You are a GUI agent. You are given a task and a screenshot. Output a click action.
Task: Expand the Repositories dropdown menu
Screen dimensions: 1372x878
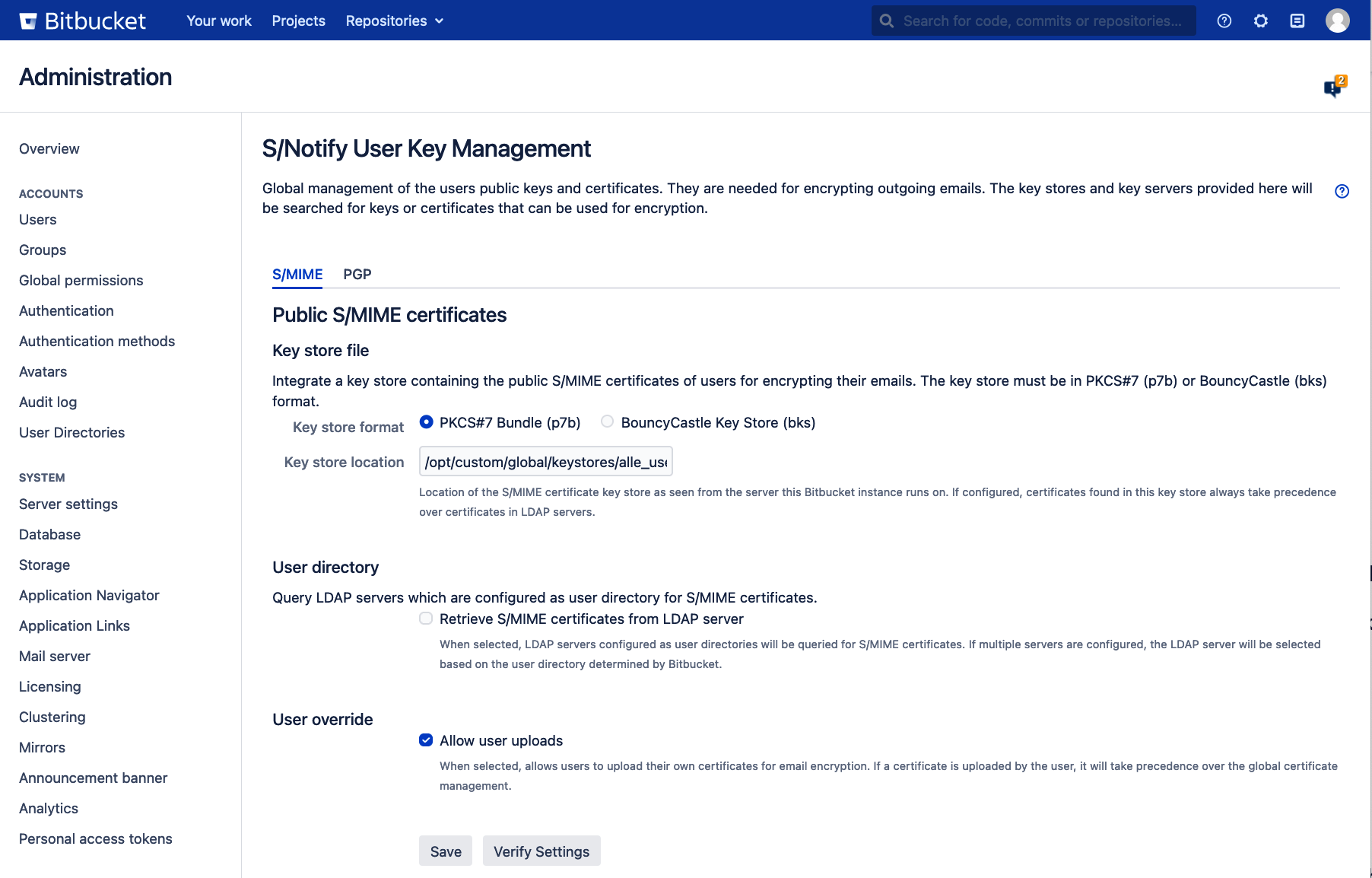[394, 21]
